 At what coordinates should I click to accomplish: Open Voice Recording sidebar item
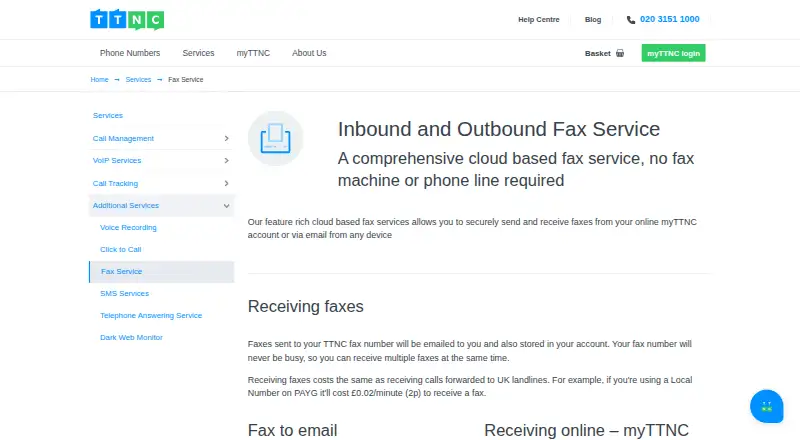pyautogui.click(x=128, y=228)
